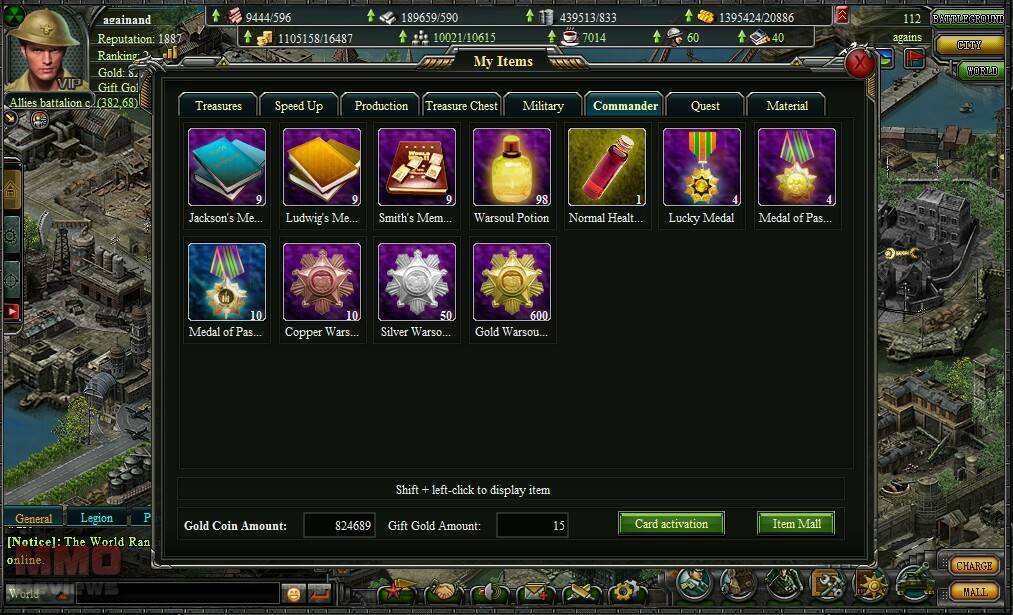
Task: Click the Card activation button
Action: pos(671,524)
